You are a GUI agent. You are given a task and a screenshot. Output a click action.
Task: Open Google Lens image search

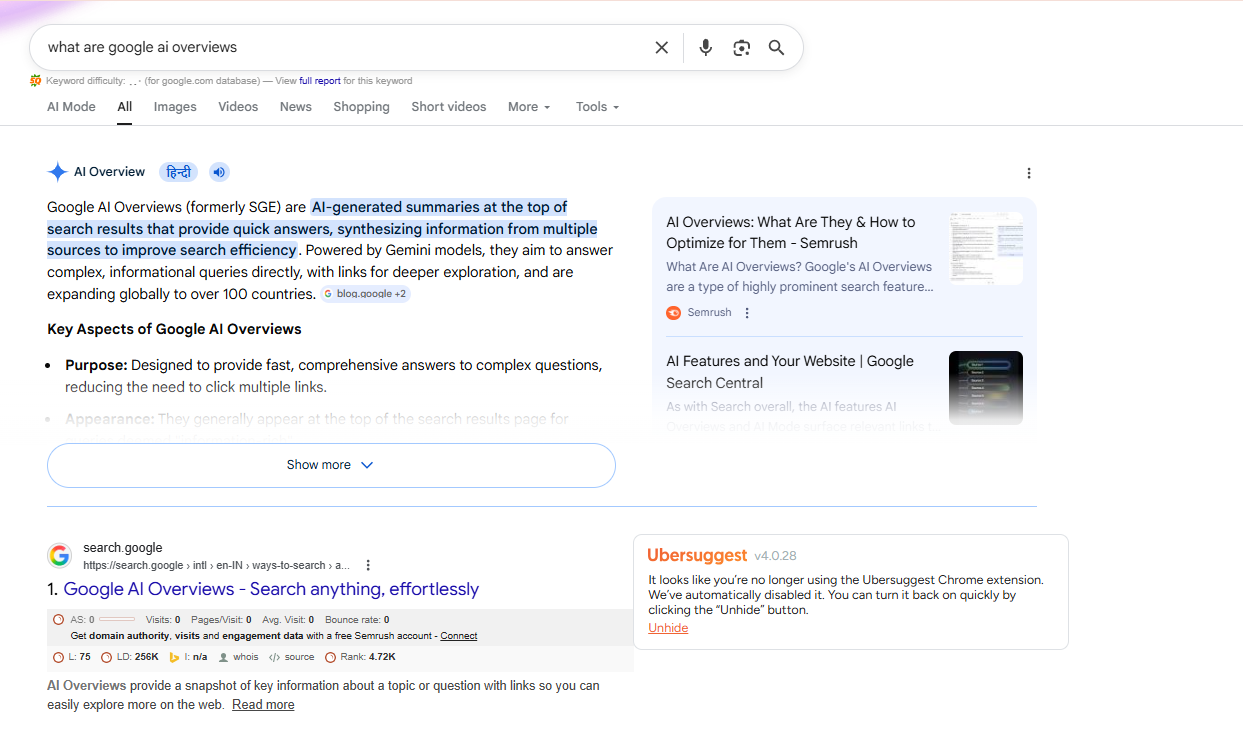(x=741, y=47)
